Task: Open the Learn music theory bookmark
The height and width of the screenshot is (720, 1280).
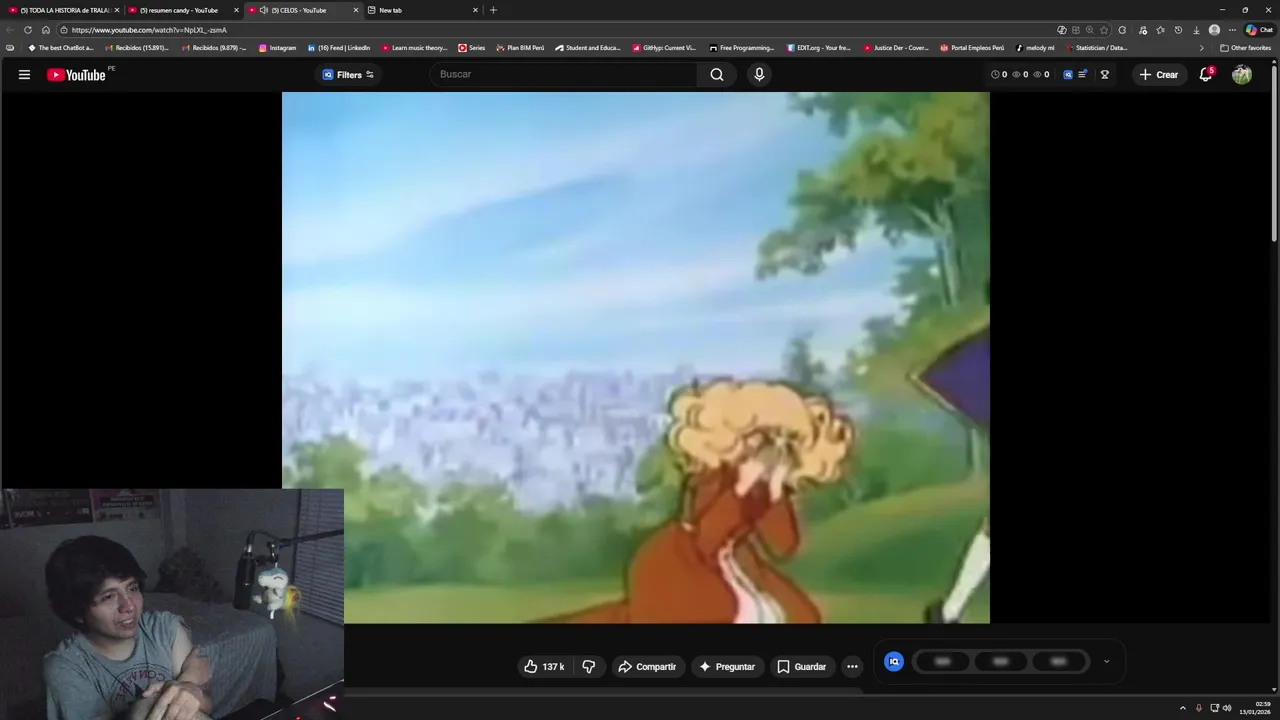Action: tap(415, 48)
